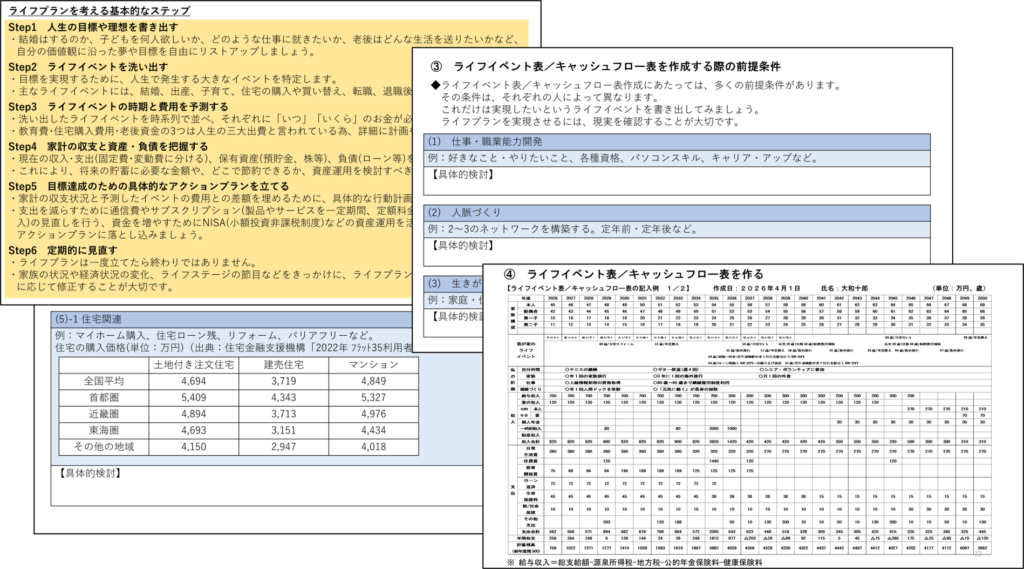
Task: Click the cell with value 4,693
Action: click(193, 431)
